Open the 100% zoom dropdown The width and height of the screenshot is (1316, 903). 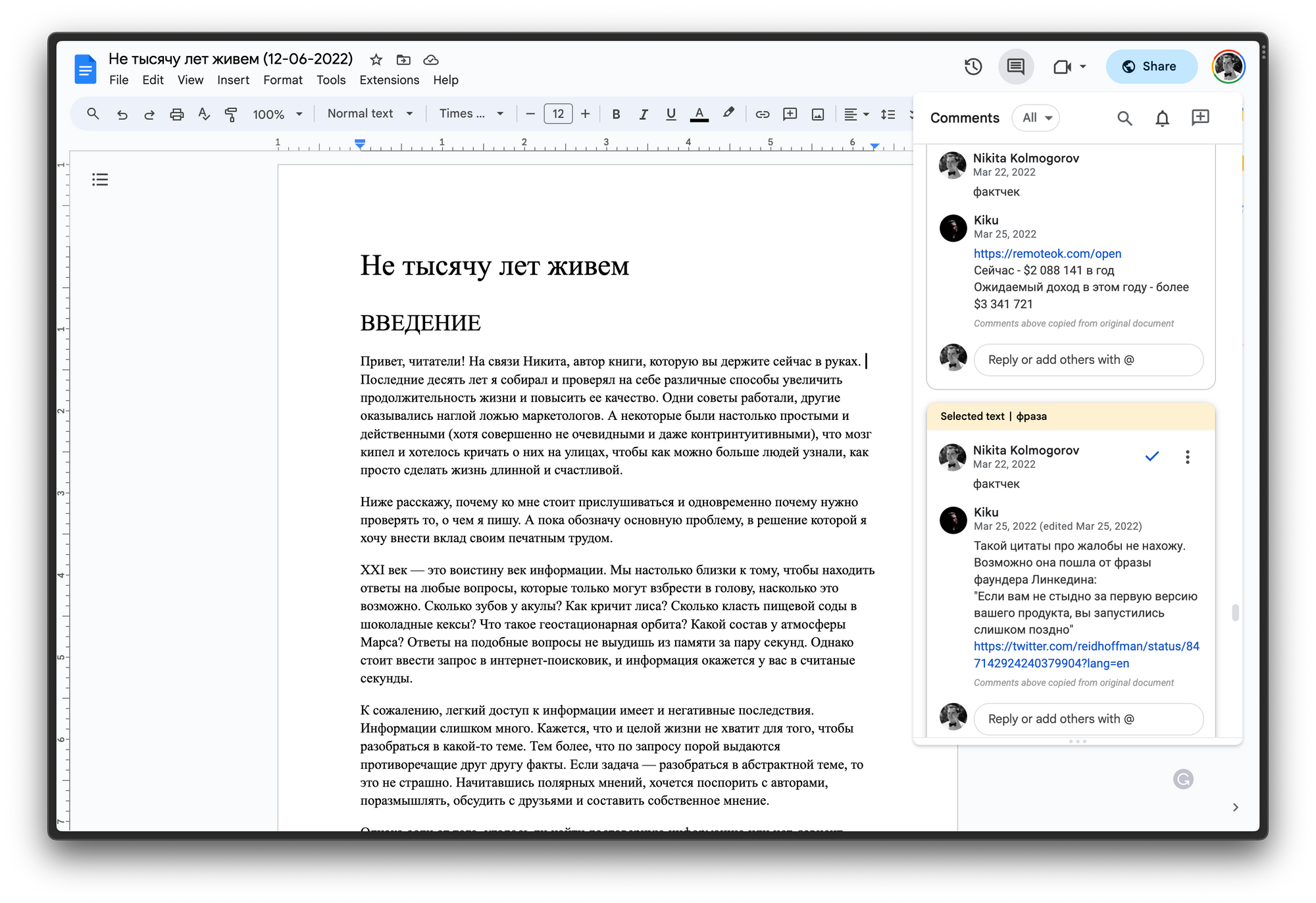(277, 114)
